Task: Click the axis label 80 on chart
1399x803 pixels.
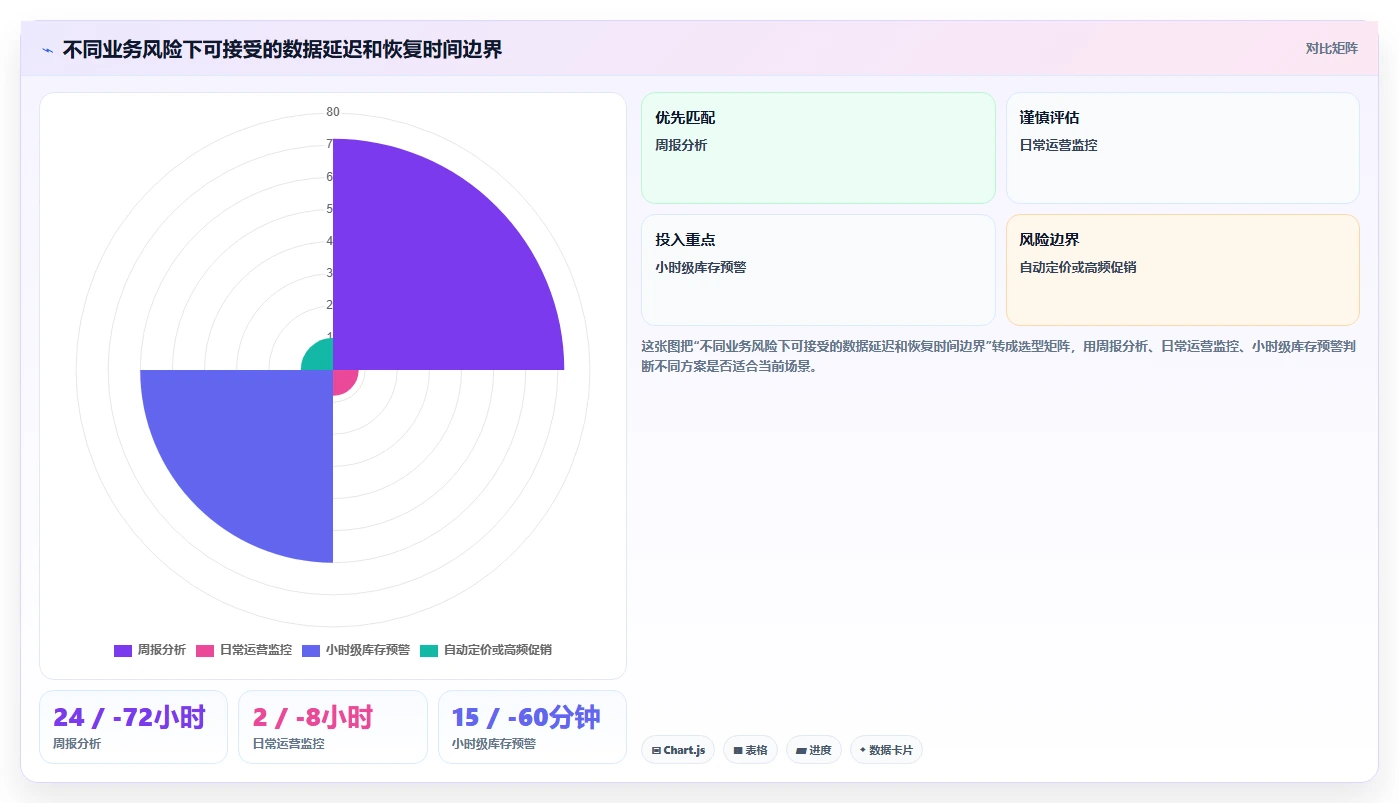Action: coord(333,112)
